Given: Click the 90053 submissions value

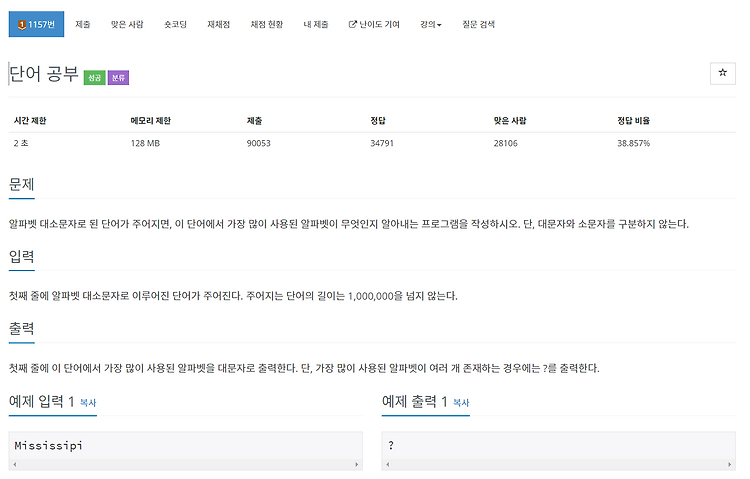Looking at the screenshot, I should pos(259,143).
